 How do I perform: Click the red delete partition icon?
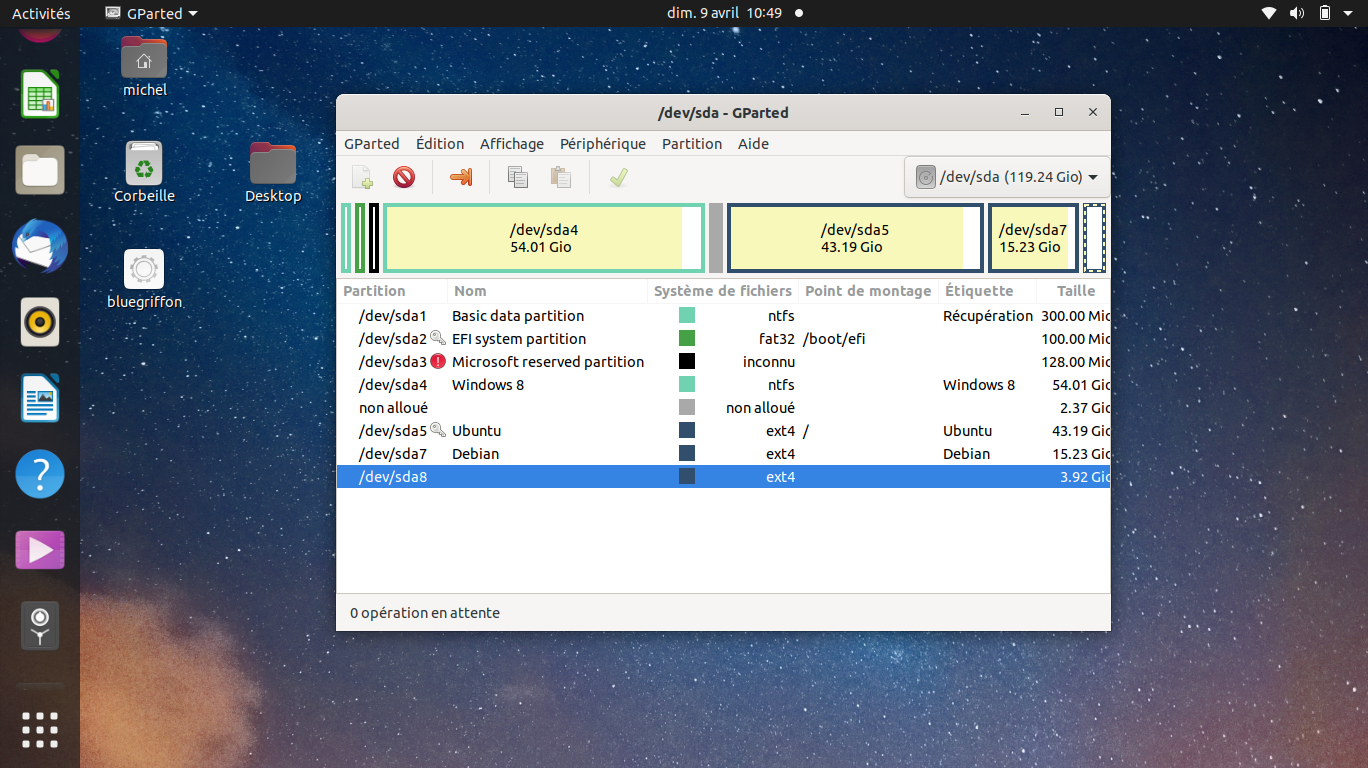coord(404,178)
